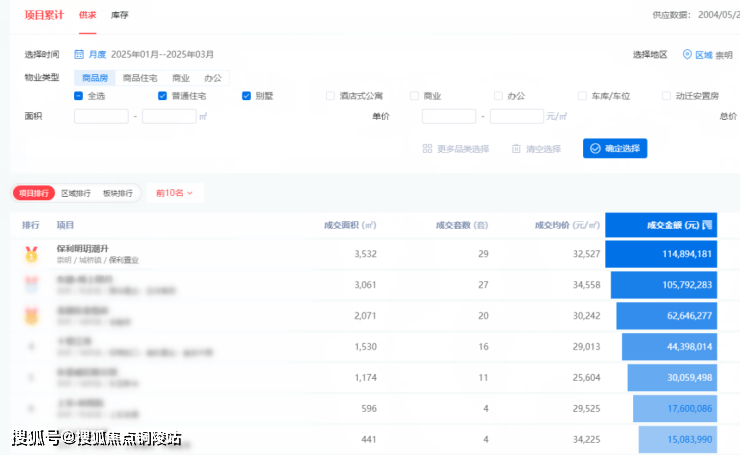Switch to the 库存 tab
The image size is (740, 455).
[119, 15]
